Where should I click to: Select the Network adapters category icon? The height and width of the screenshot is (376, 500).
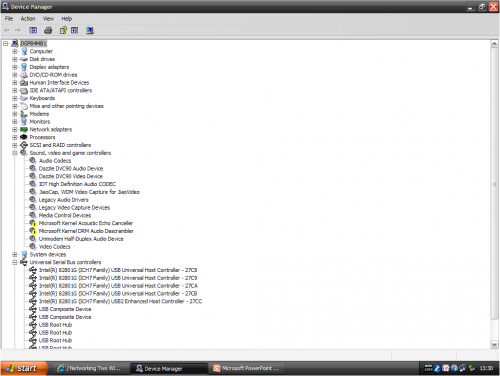click(x=24, y=129)
